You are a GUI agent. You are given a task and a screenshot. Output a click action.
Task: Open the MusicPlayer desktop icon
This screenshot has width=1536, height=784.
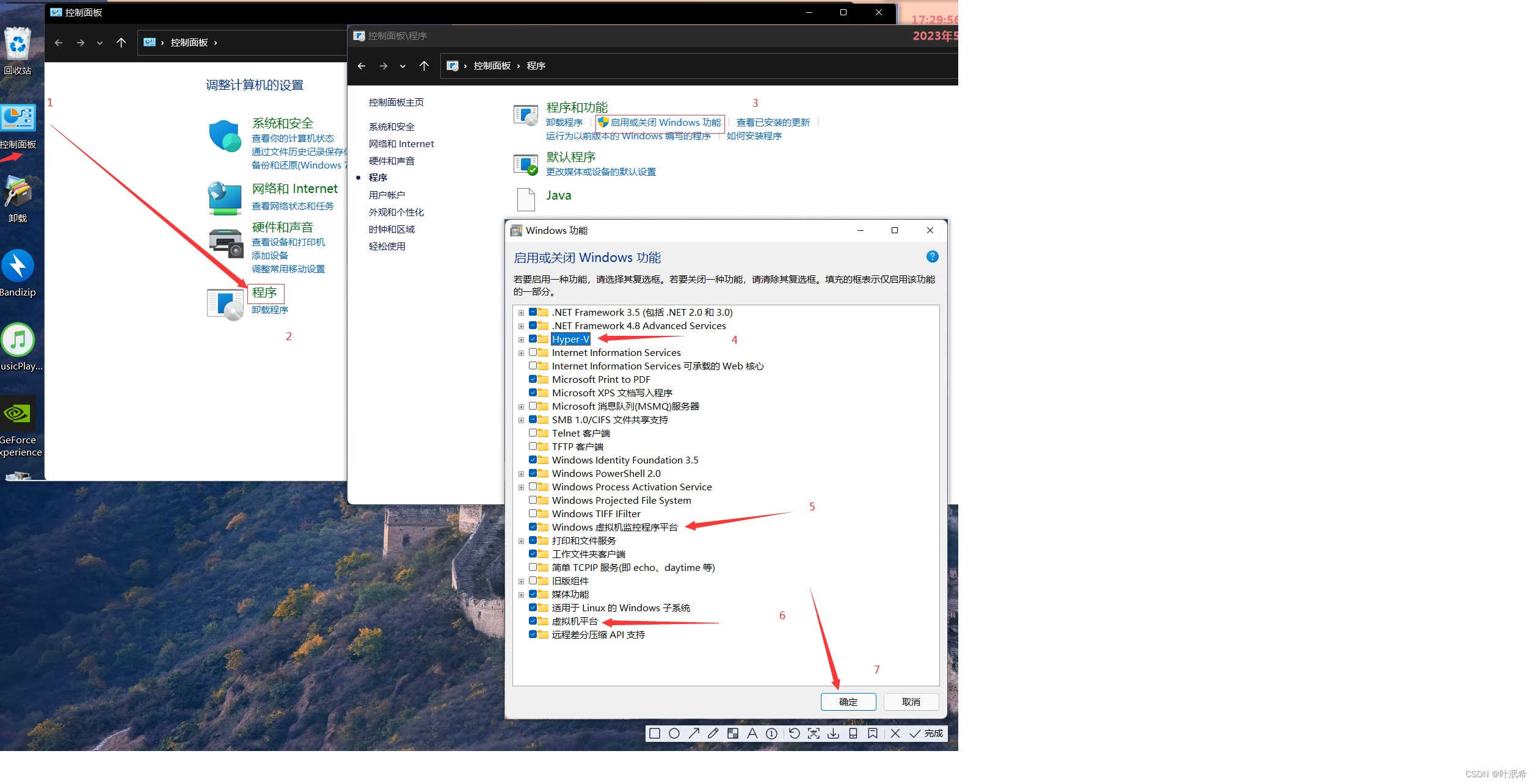[18, 339]
